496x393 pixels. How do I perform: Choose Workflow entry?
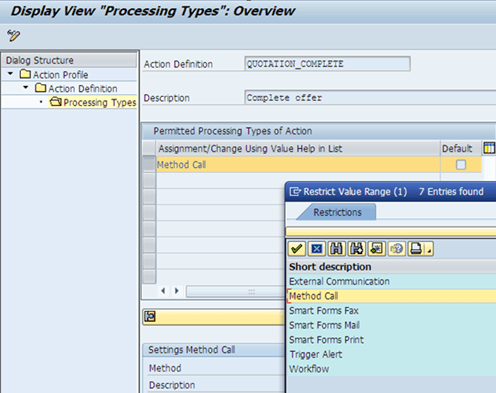(x=309, y=369)
